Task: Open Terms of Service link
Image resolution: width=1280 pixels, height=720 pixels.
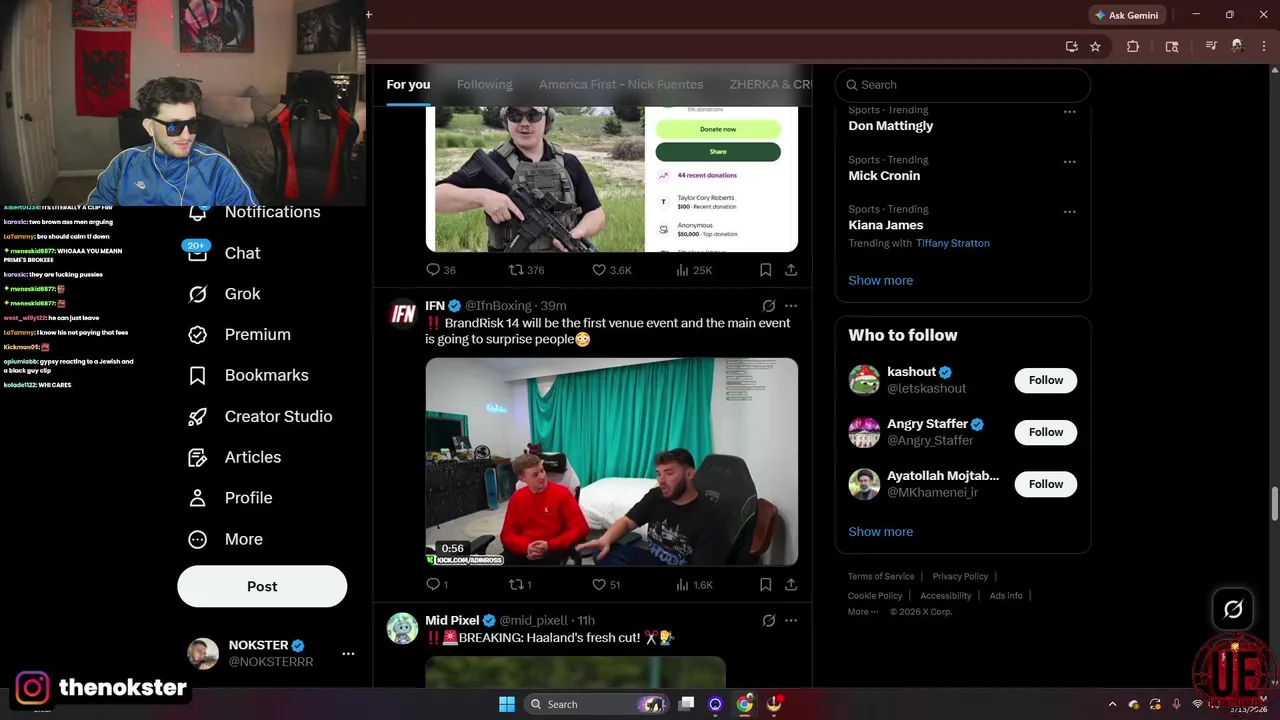Action: pyautogui.click(x=881, y=577)
